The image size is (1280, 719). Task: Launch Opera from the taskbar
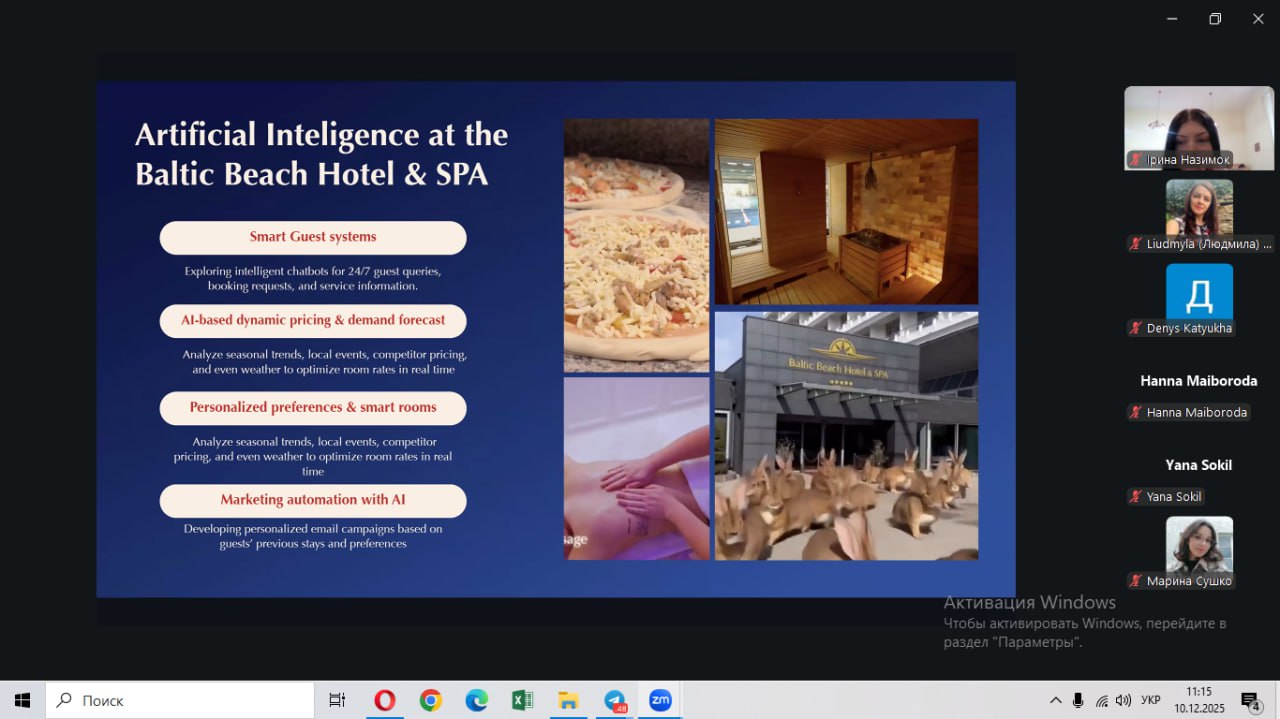(384, 700)
